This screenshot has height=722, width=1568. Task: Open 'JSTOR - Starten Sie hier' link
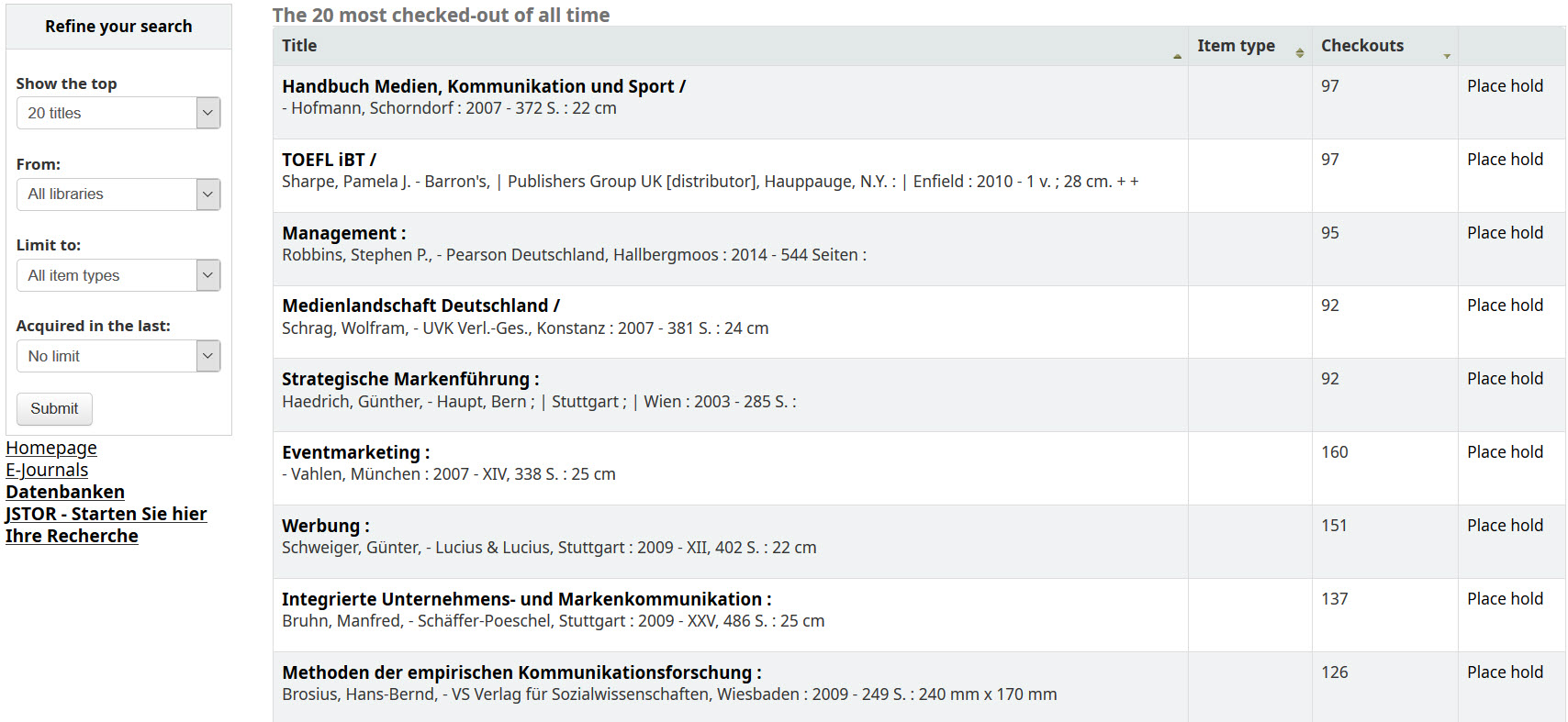point(106,514)
